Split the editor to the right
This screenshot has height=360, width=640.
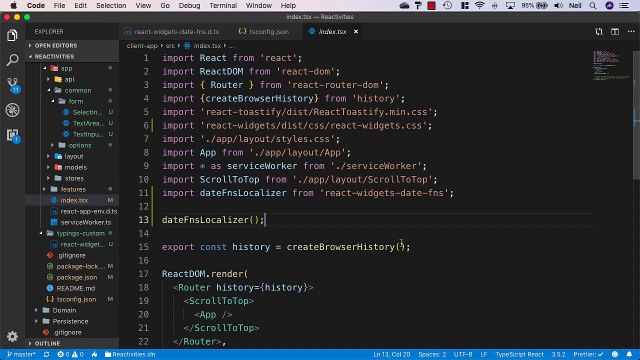[615, 31]
